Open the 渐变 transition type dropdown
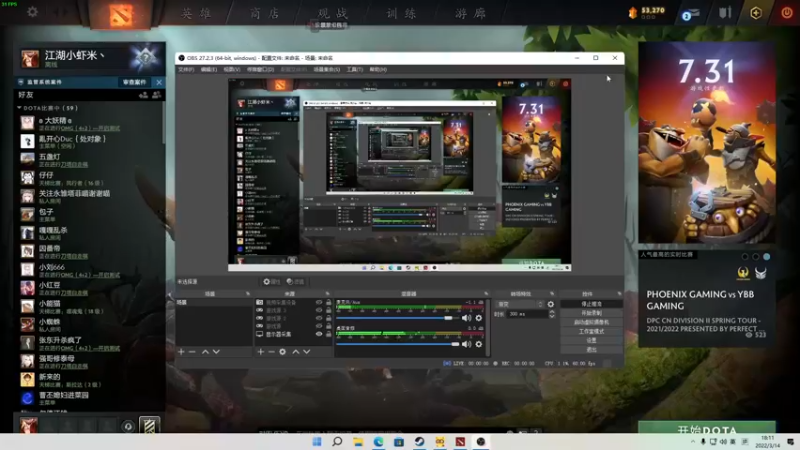 tap(520, 304)
